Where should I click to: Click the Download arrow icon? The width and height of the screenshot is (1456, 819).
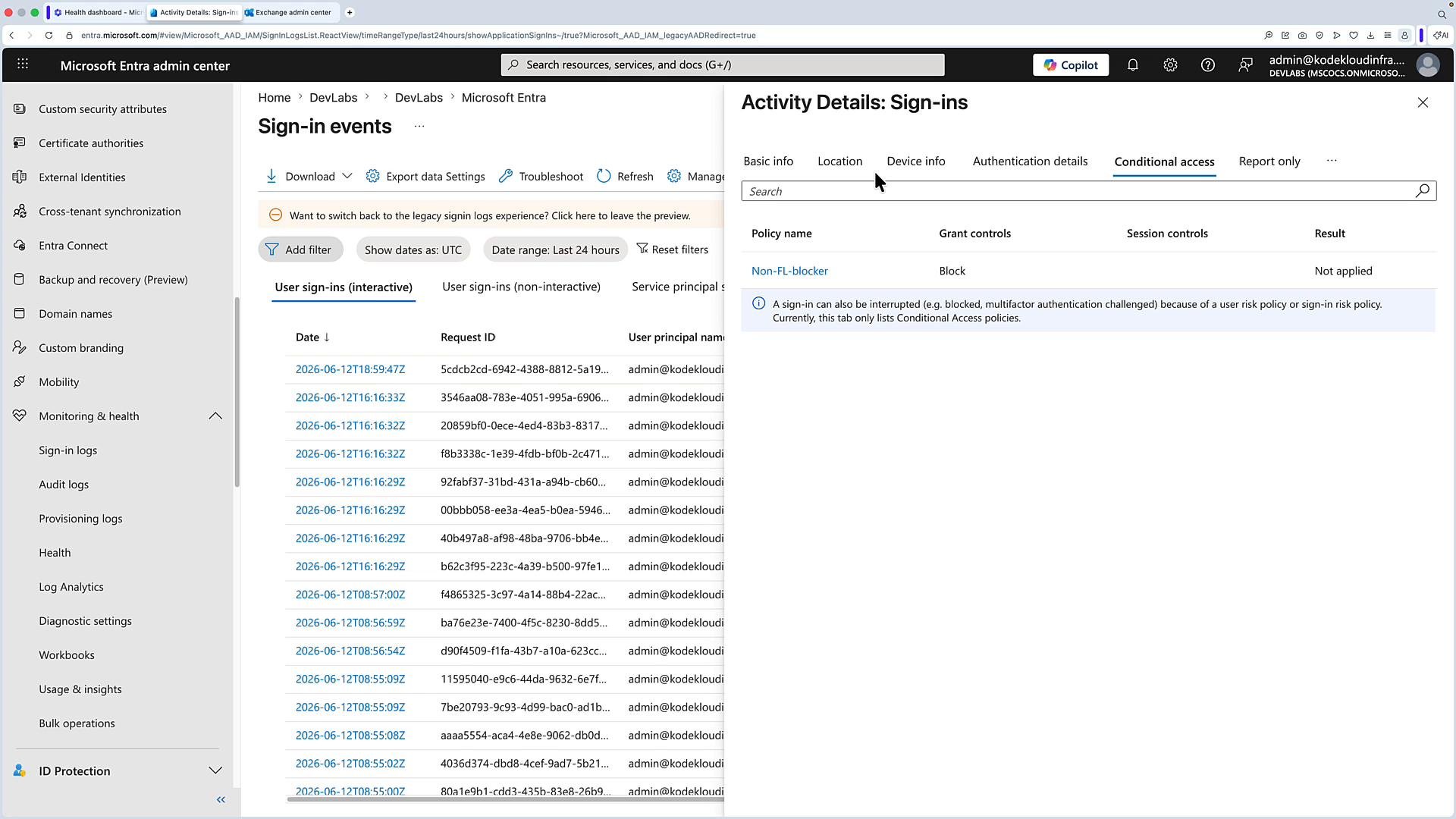(x=271, y=176)
